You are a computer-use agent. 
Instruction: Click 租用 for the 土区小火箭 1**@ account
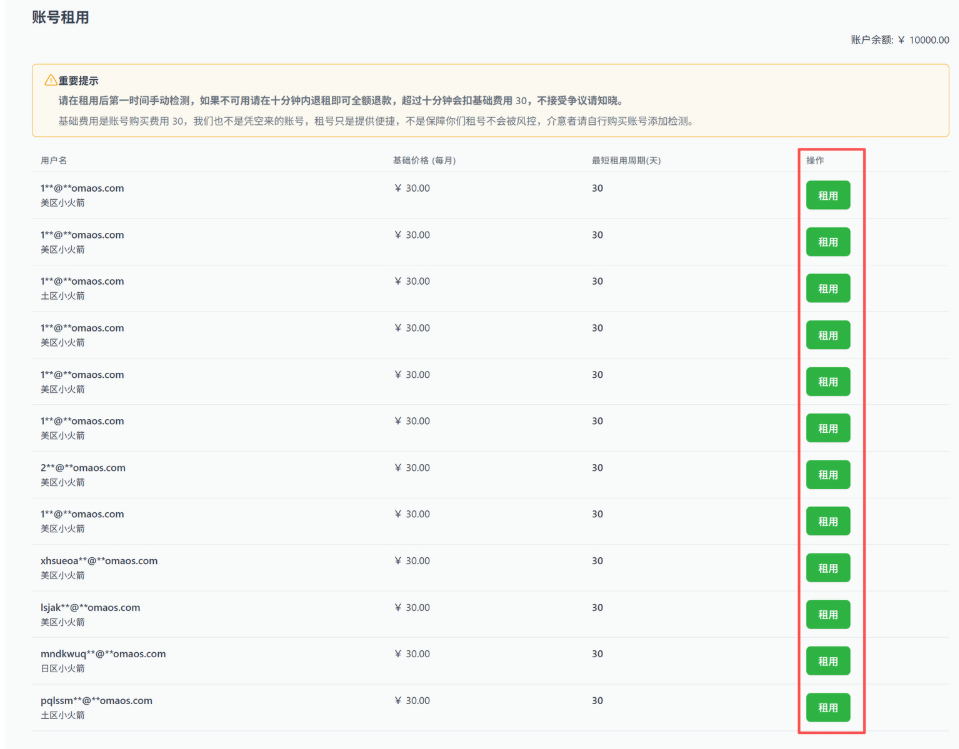(x=828, y=289)
